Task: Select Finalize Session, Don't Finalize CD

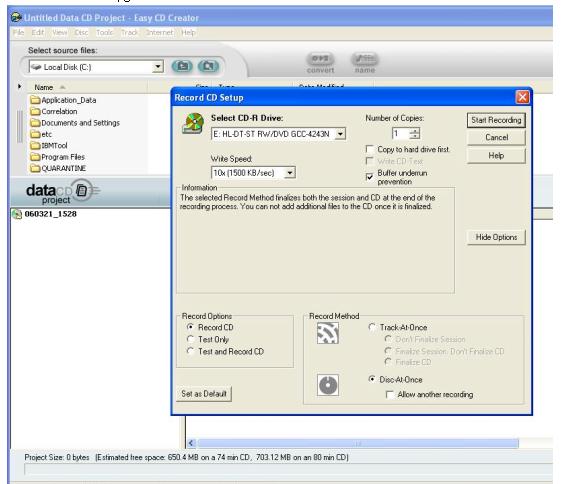Action: point(388,351)
